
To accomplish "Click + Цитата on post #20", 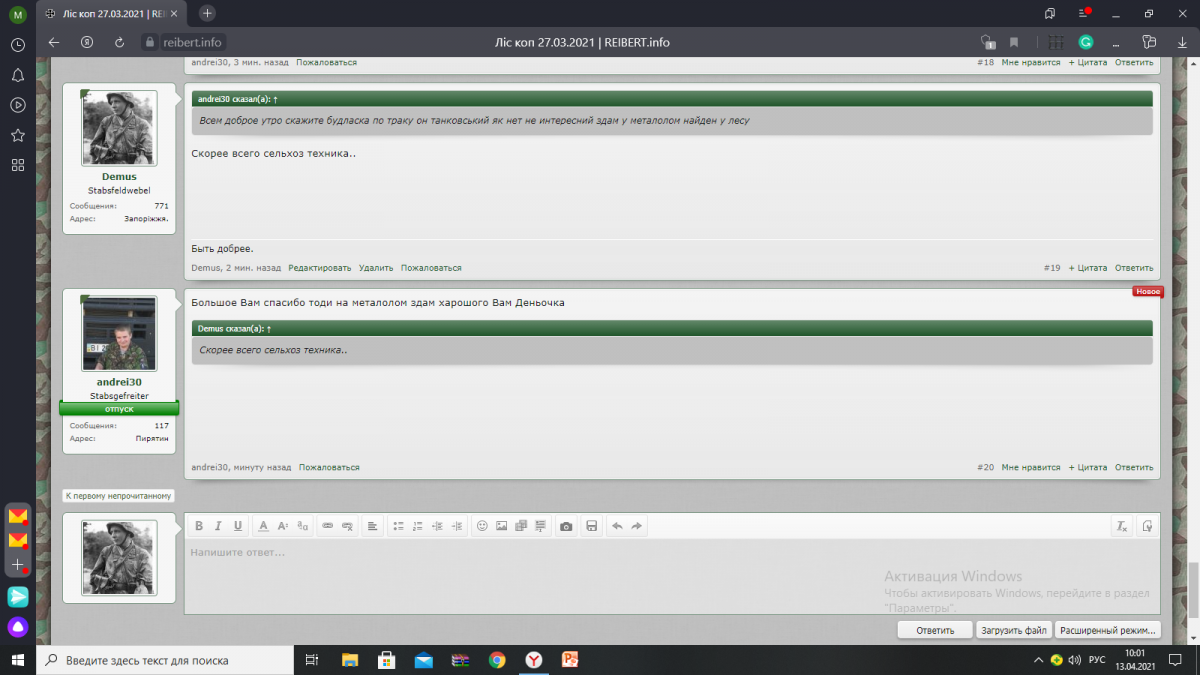I will click(1088, 467).
